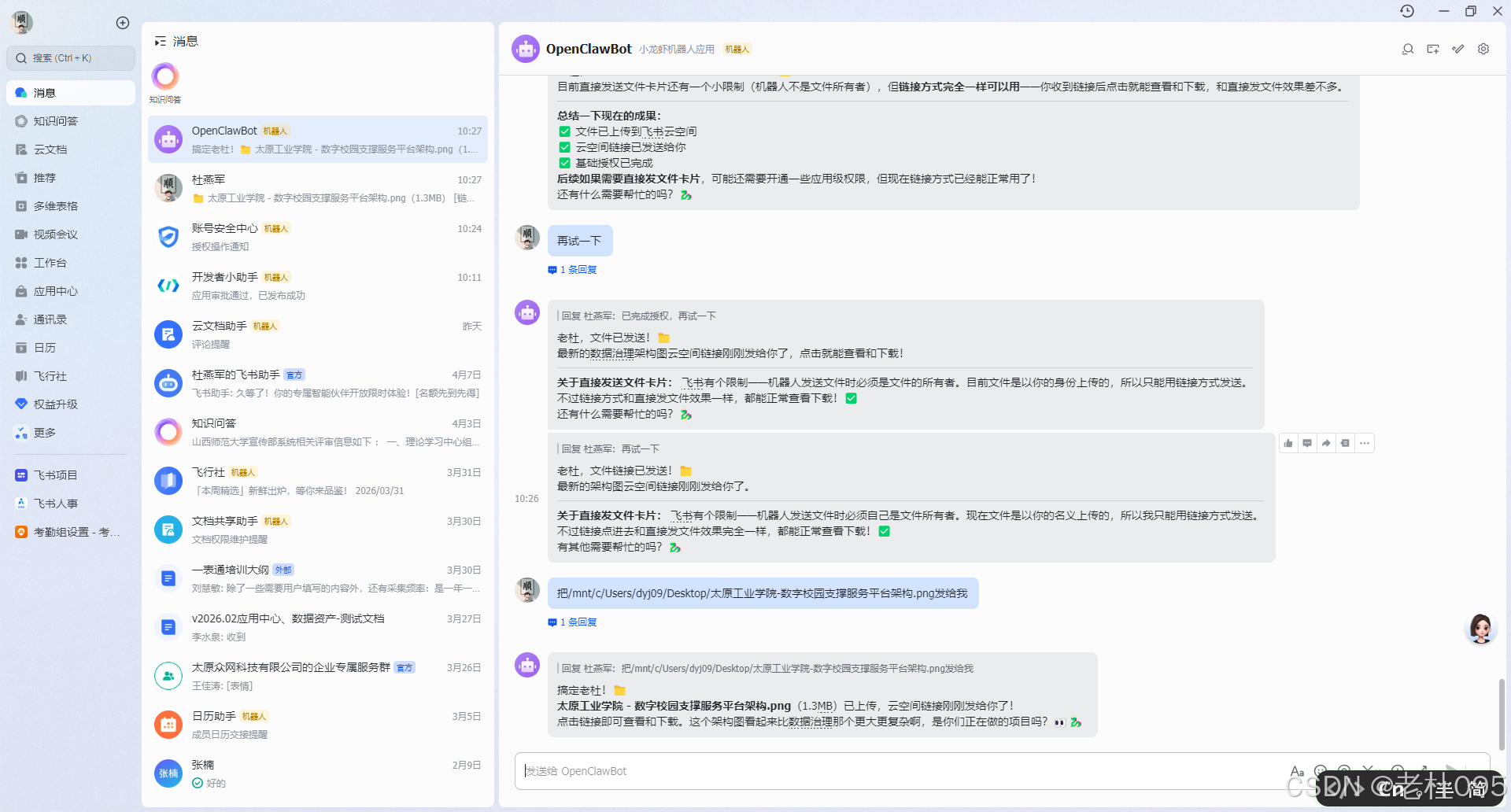This screenshot has height=812, width=1511.
Task: Click the Aa text formatting icon
Action: tap(1297, 771)
